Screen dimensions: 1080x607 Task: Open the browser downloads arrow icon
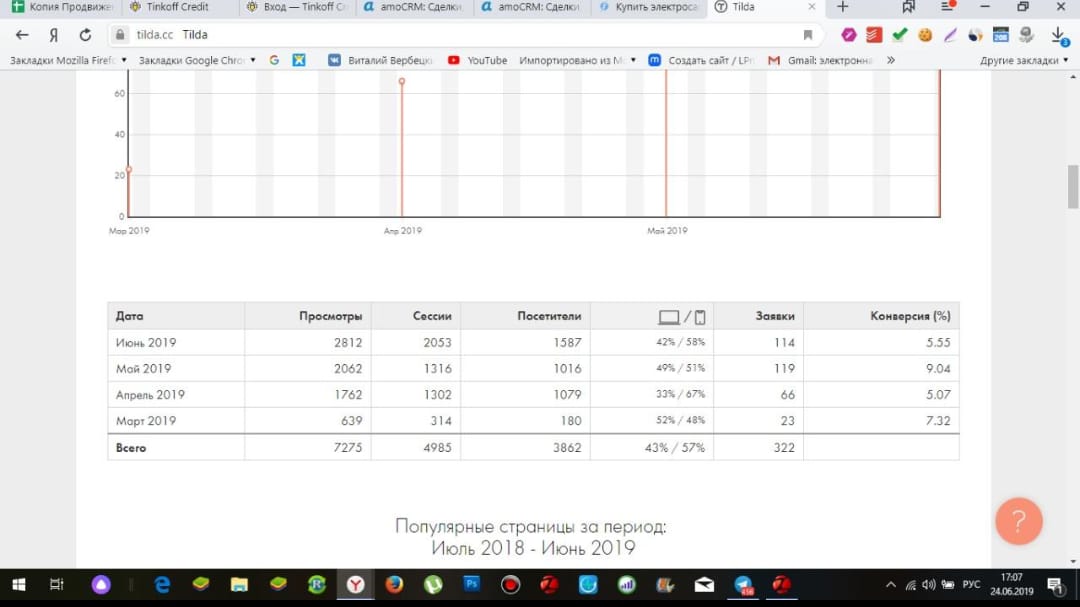coord(1058,35)
